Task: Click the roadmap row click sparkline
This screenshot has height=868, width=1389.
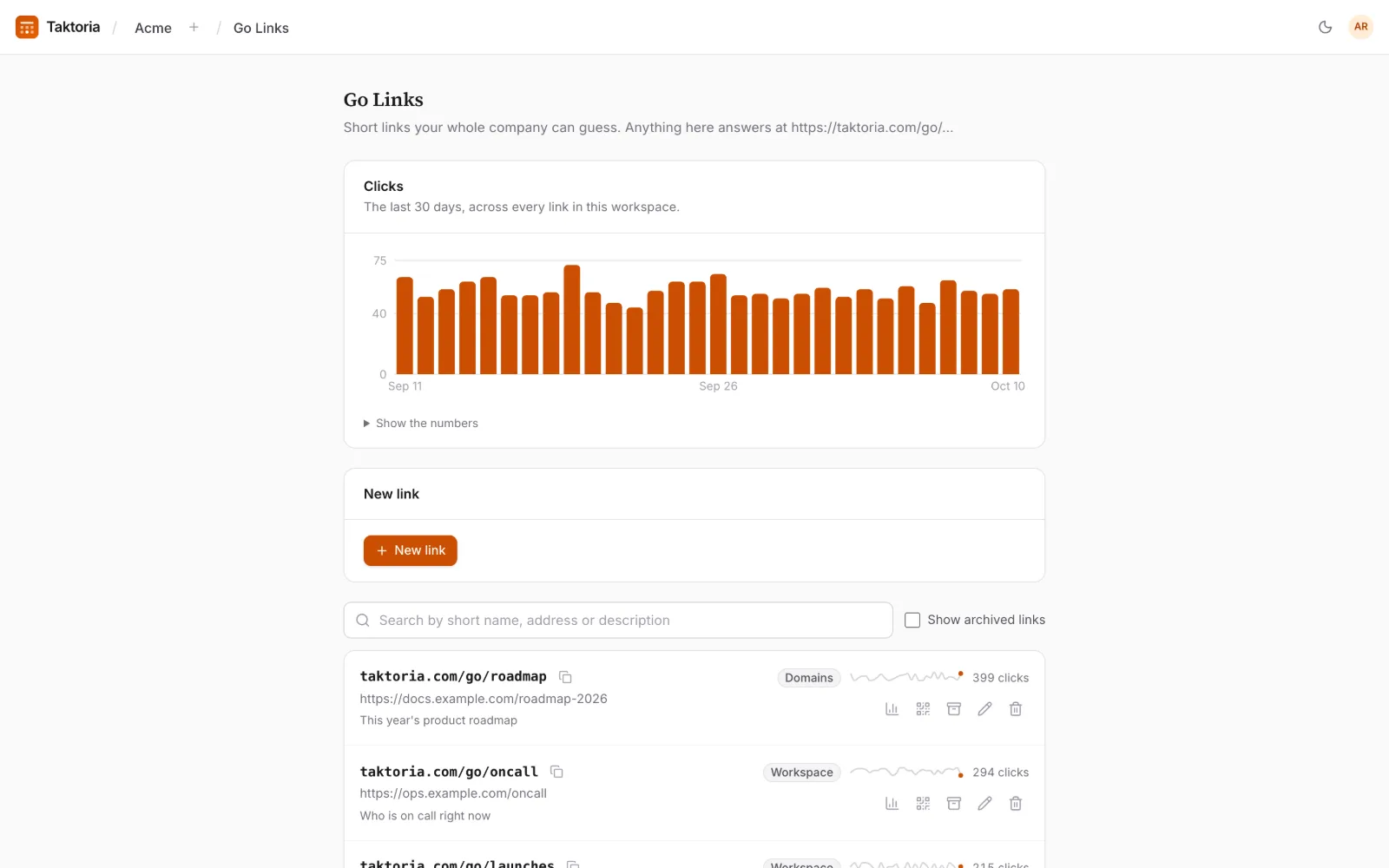Action: tap(907, 676)
